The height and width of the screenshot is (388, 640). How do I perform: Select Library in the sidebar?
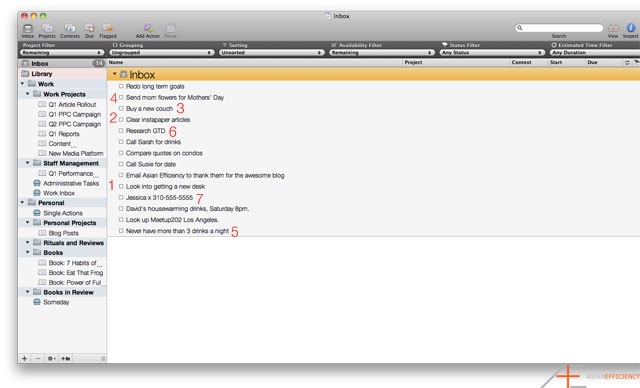coord(62,74)
